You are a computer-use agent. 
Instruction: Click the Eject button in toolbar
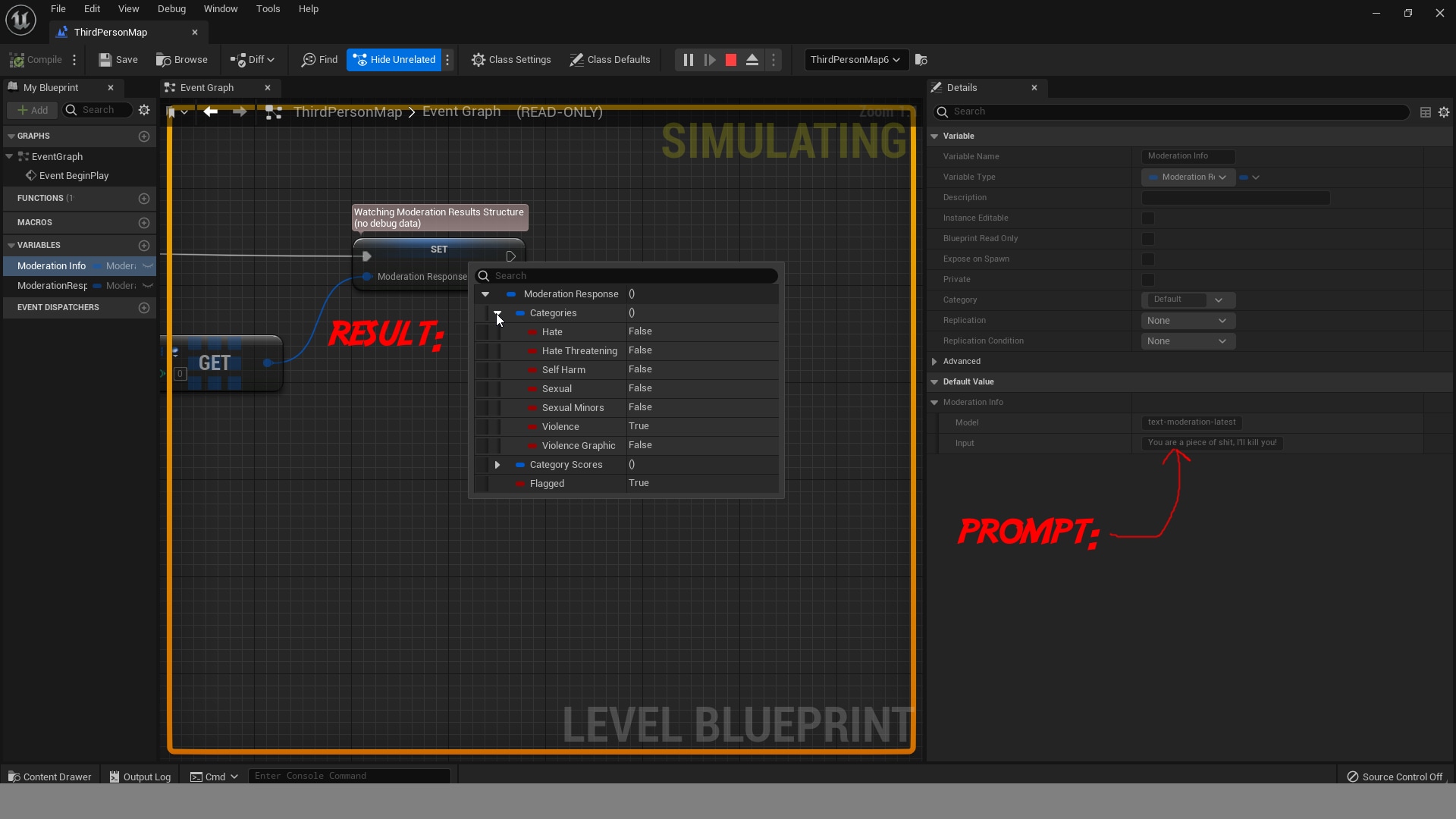[x=752, y=60]
